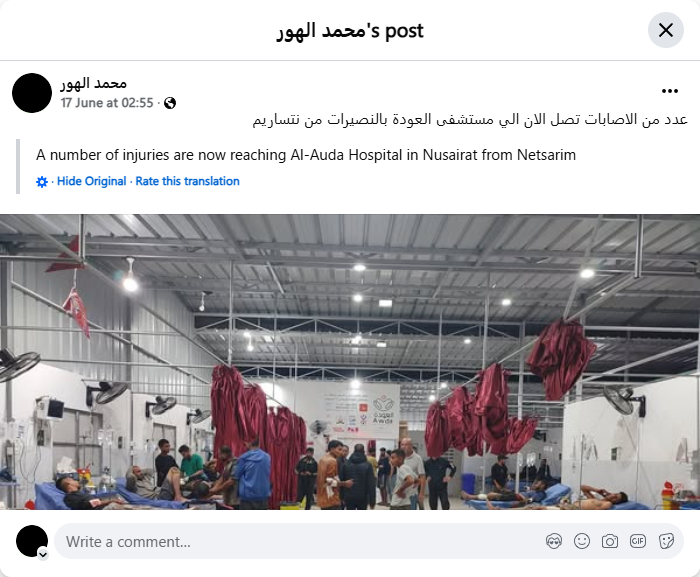
Task: Click the original Arabic post text
Action: [470, 120]
